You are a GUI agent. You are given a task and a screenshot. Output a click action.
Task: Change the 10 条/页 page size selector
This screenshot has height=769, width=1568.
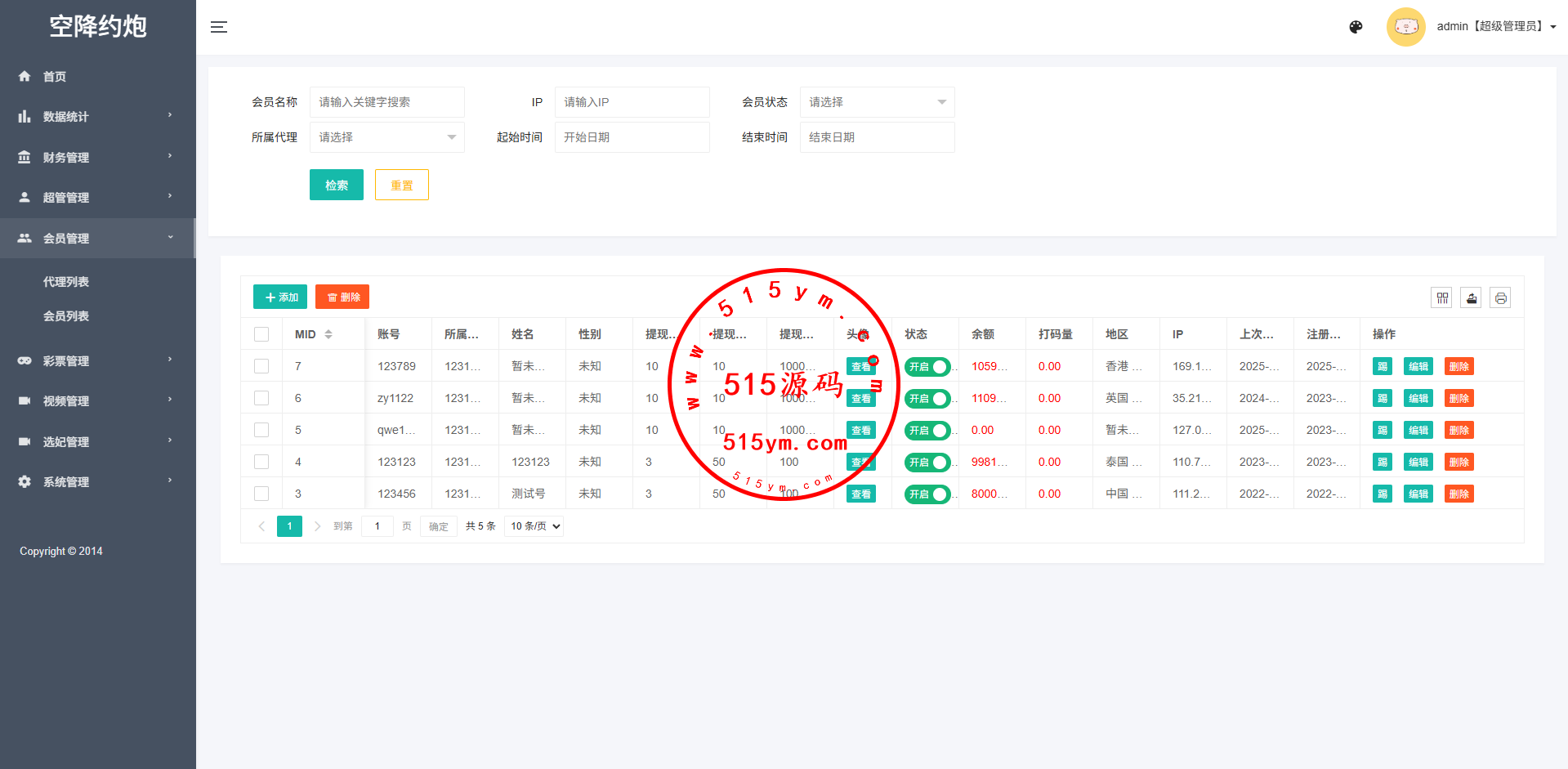tap(534, 526)
